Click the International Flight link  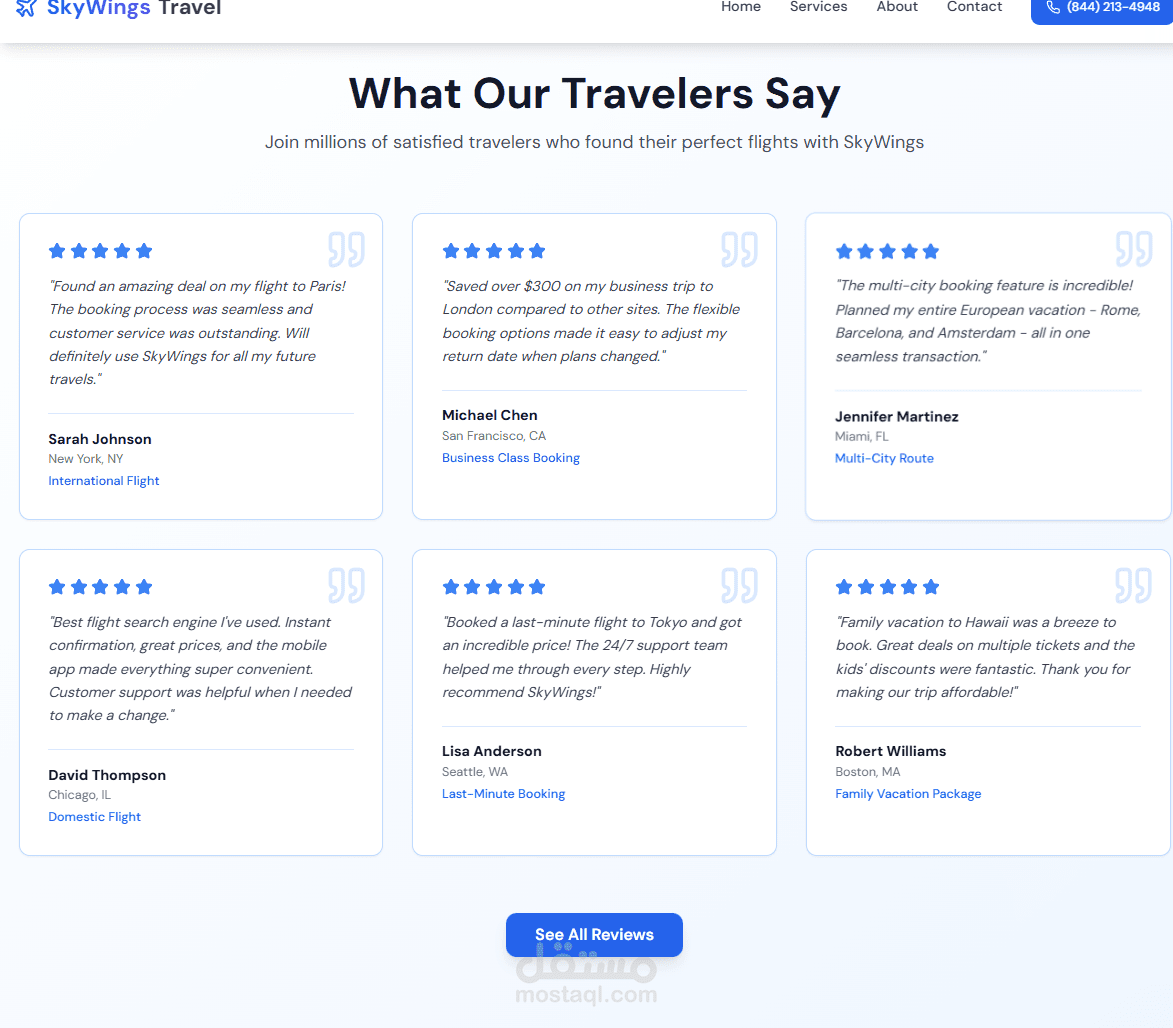click(x=104, y=481)
